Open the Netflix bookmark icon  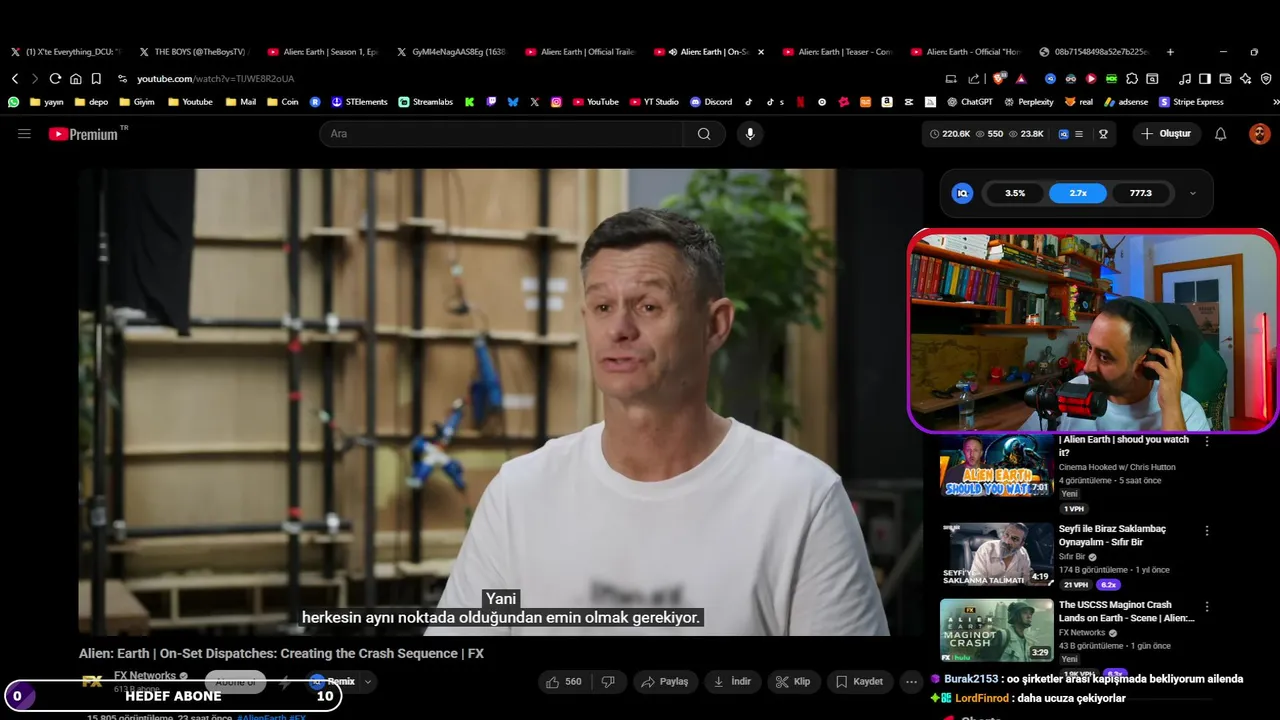[x=800, y=102]
